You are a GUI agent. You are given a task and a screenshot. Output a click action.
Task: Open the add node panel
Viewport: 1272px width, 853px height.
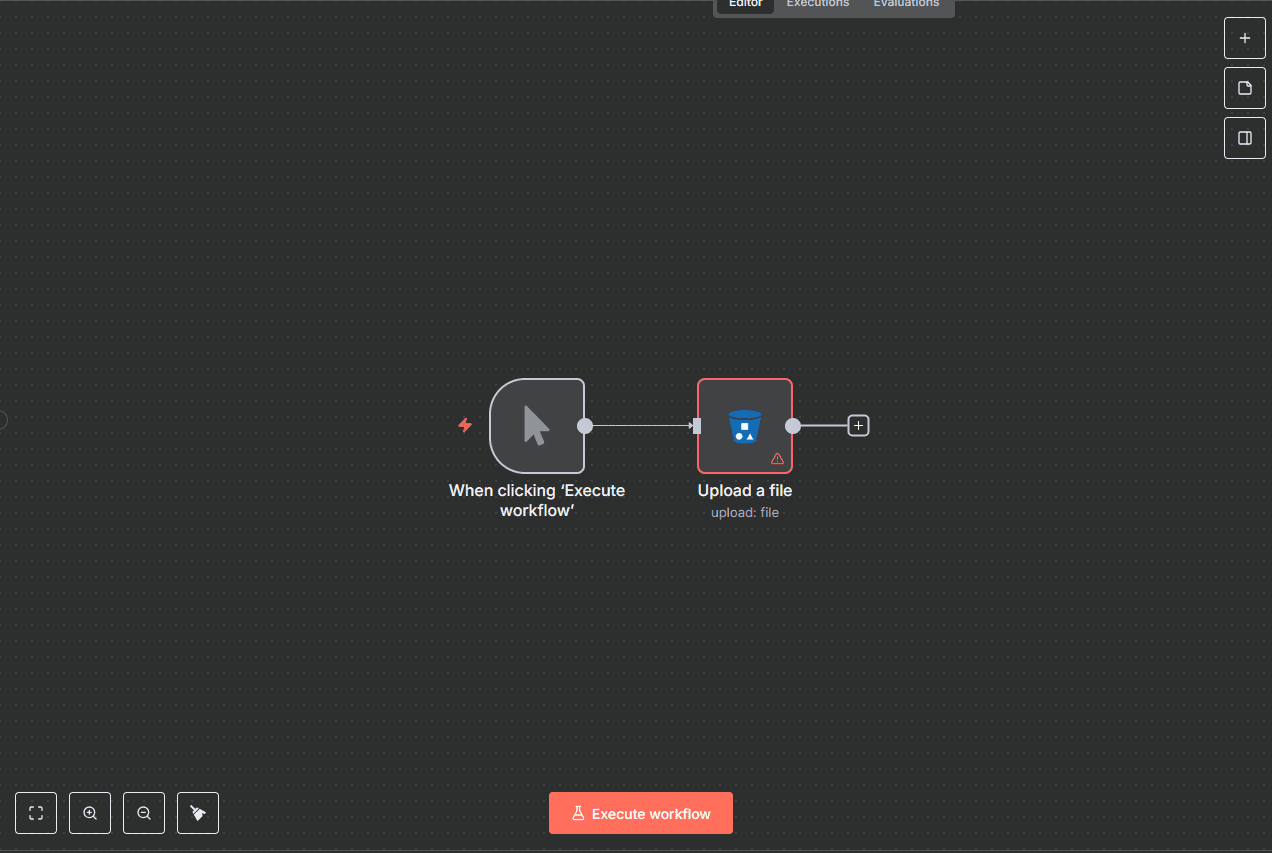(x=1244, y=38)
